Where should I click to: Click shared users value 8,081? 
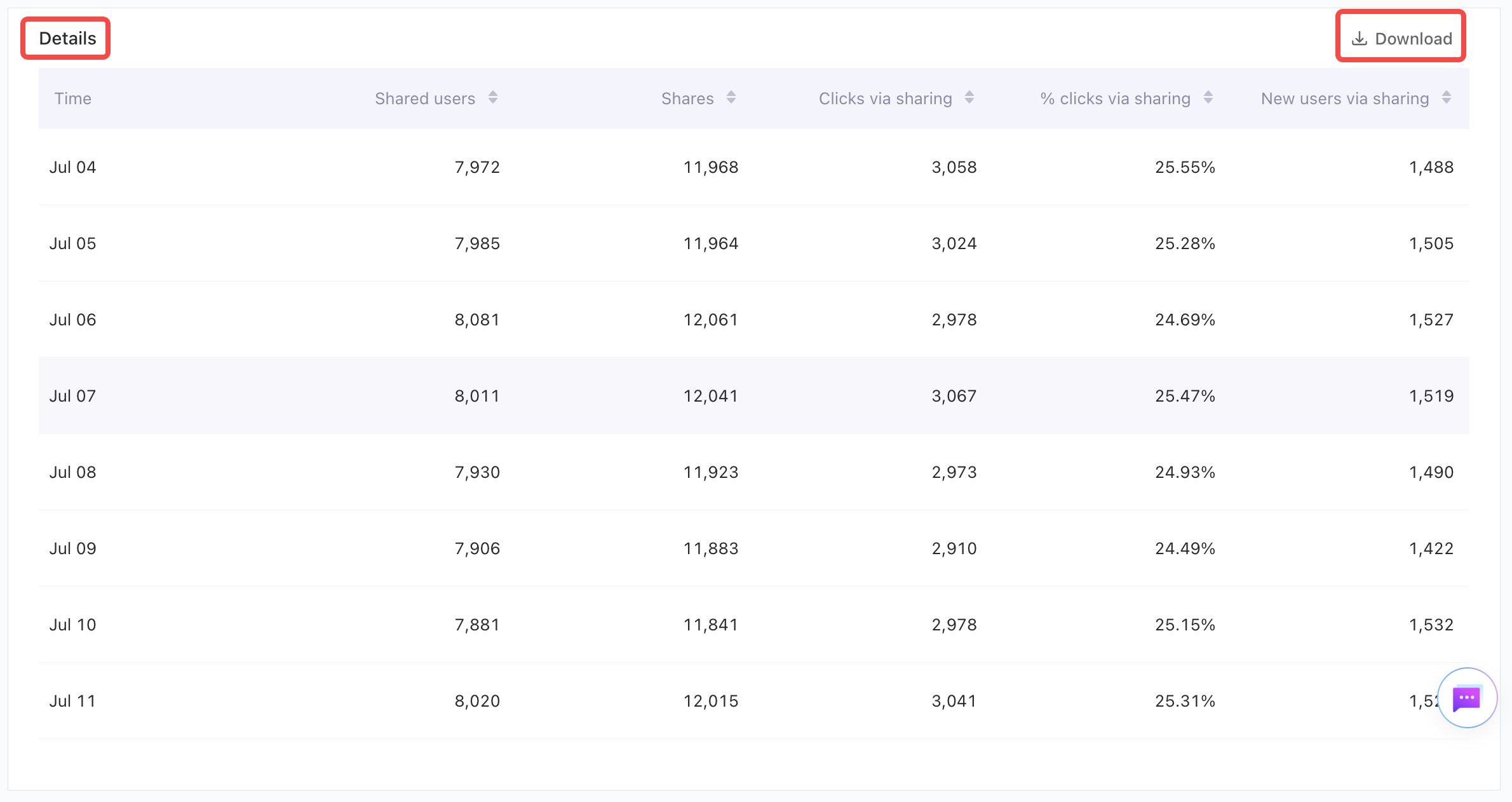[x=477, y=320]
